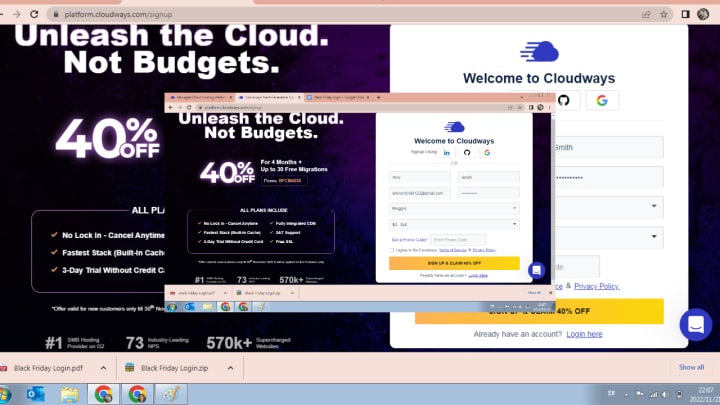The height and width of the screenshot is (405, 720).
Task: Sign up with GitHub on the large background form
Action: 566,100
